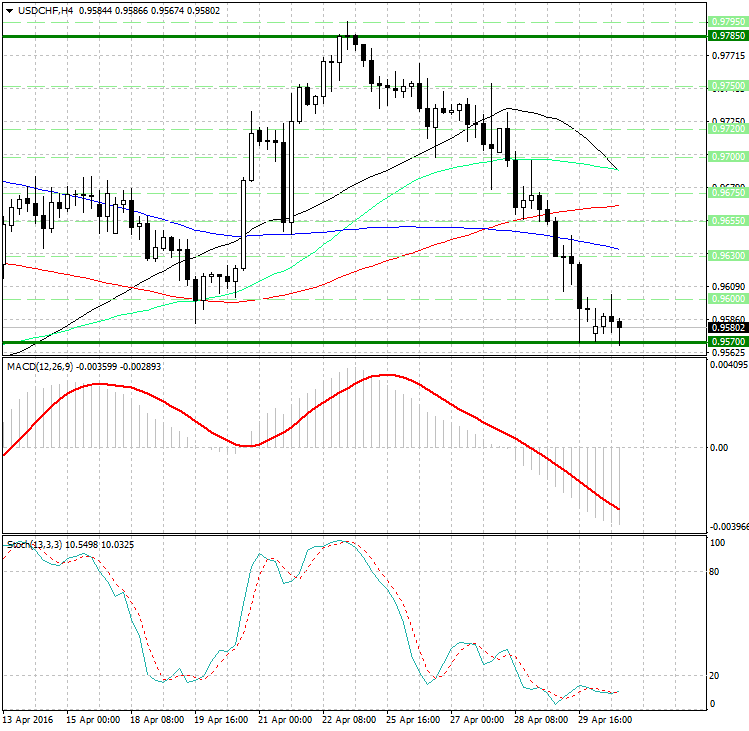Pick the 0.97500 price level label

click(x=727, y=87)
